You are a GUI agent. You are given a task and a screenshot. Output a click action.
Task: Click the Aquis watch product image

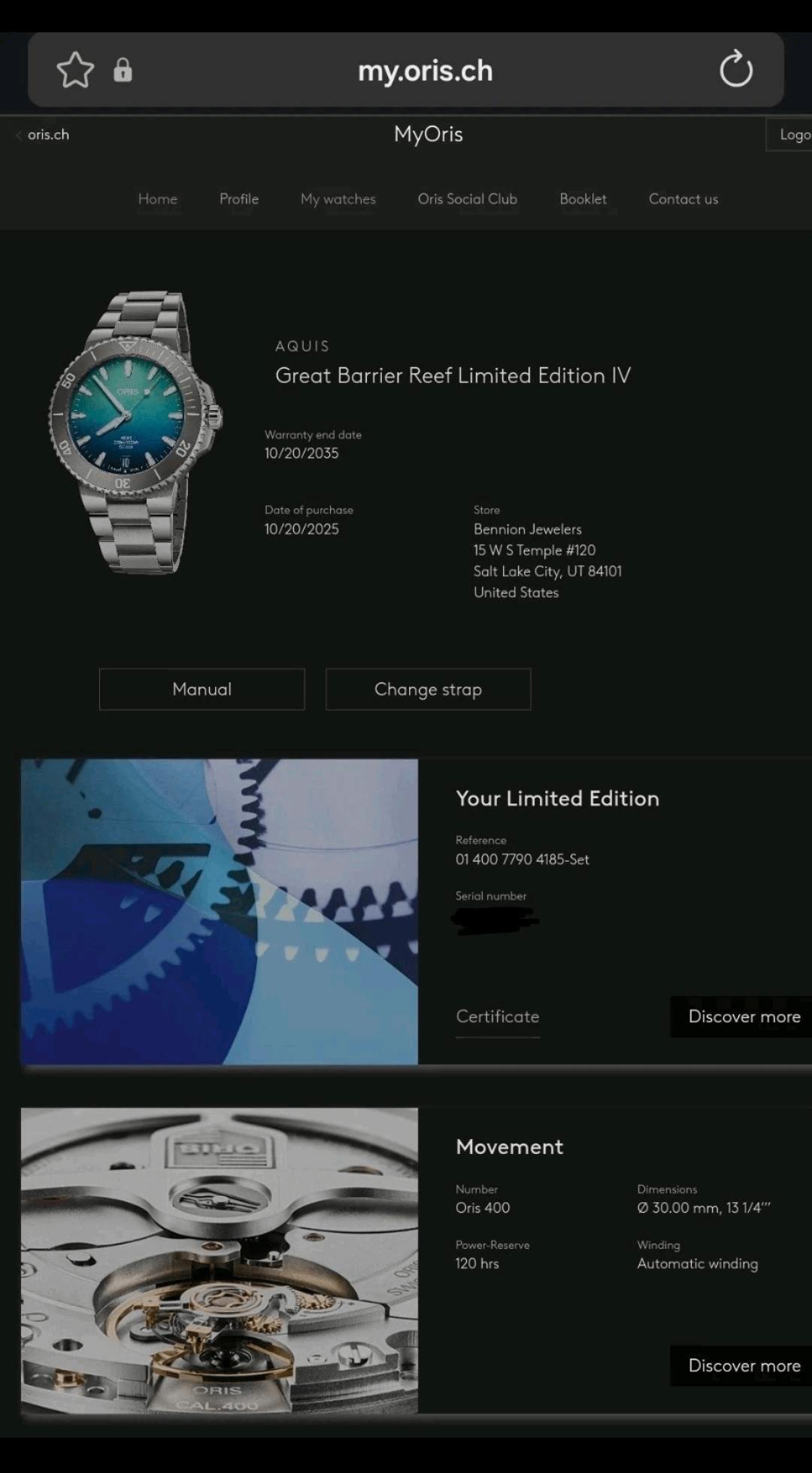[135, 433]
